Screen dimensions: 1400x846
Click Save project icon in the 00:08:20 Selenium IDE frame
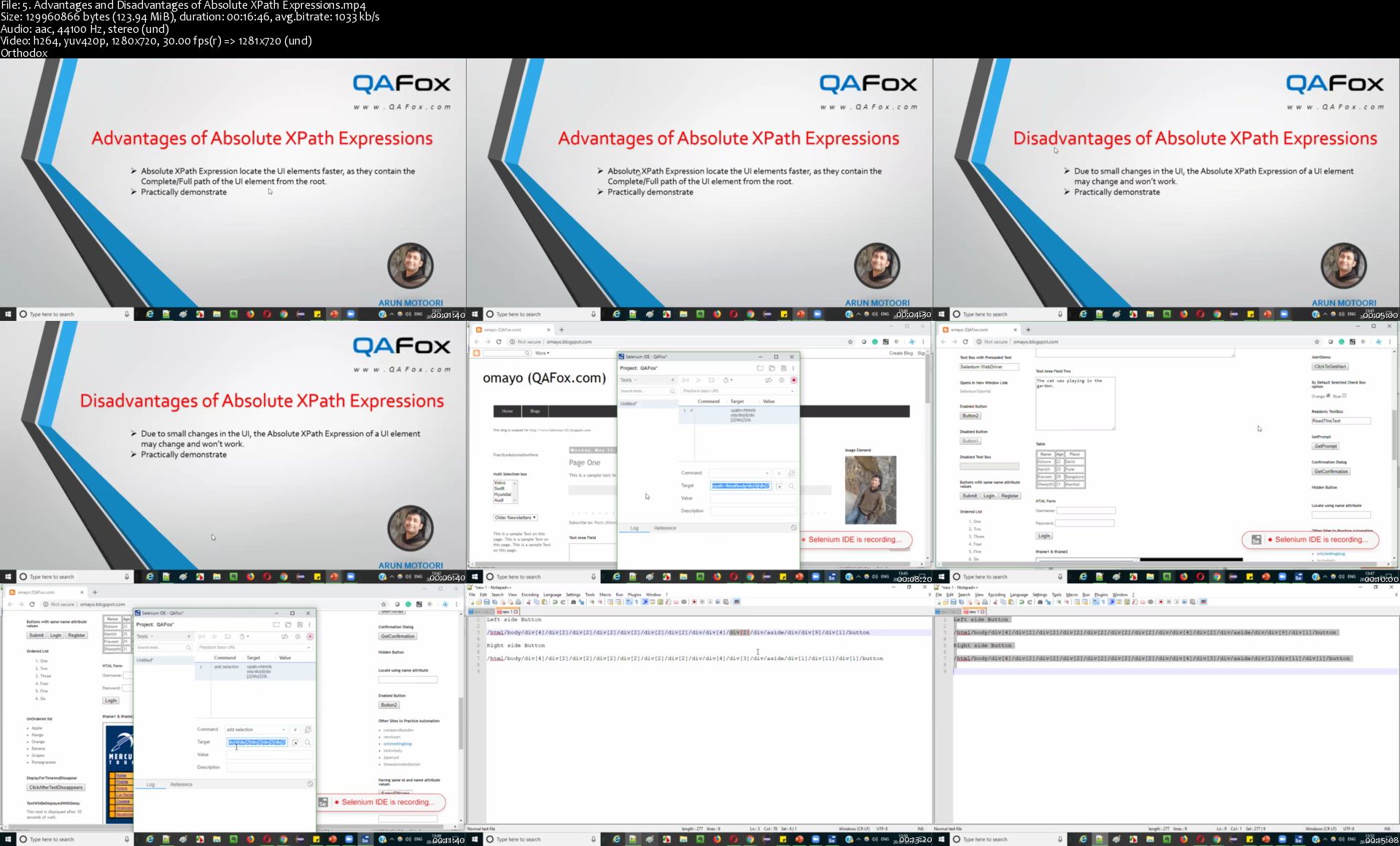click(783, 368)
